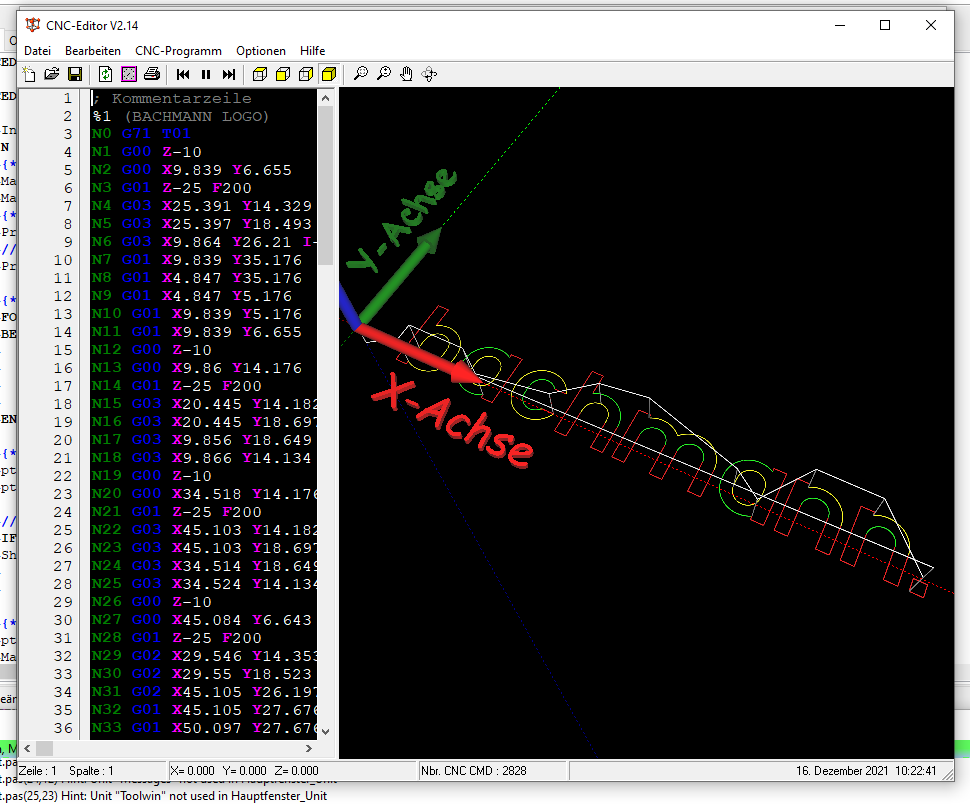
Task: Open the CNC-Programm menu
Action: (178, 50)
